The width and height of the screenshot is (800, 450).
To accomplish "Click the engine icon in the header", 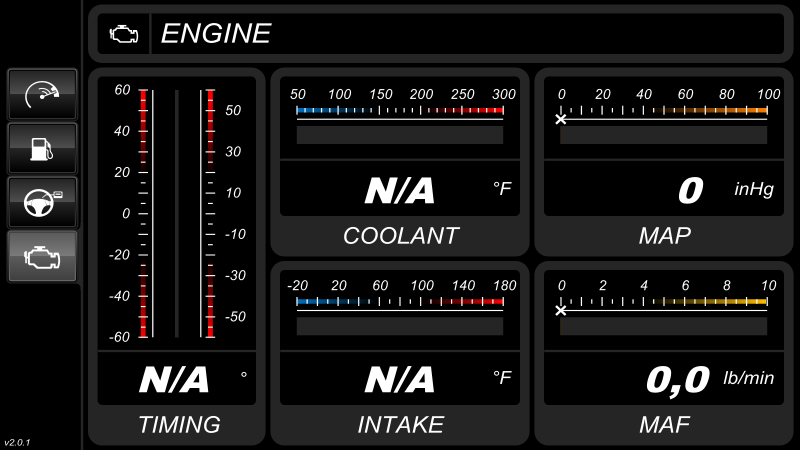I will point(124,34).
